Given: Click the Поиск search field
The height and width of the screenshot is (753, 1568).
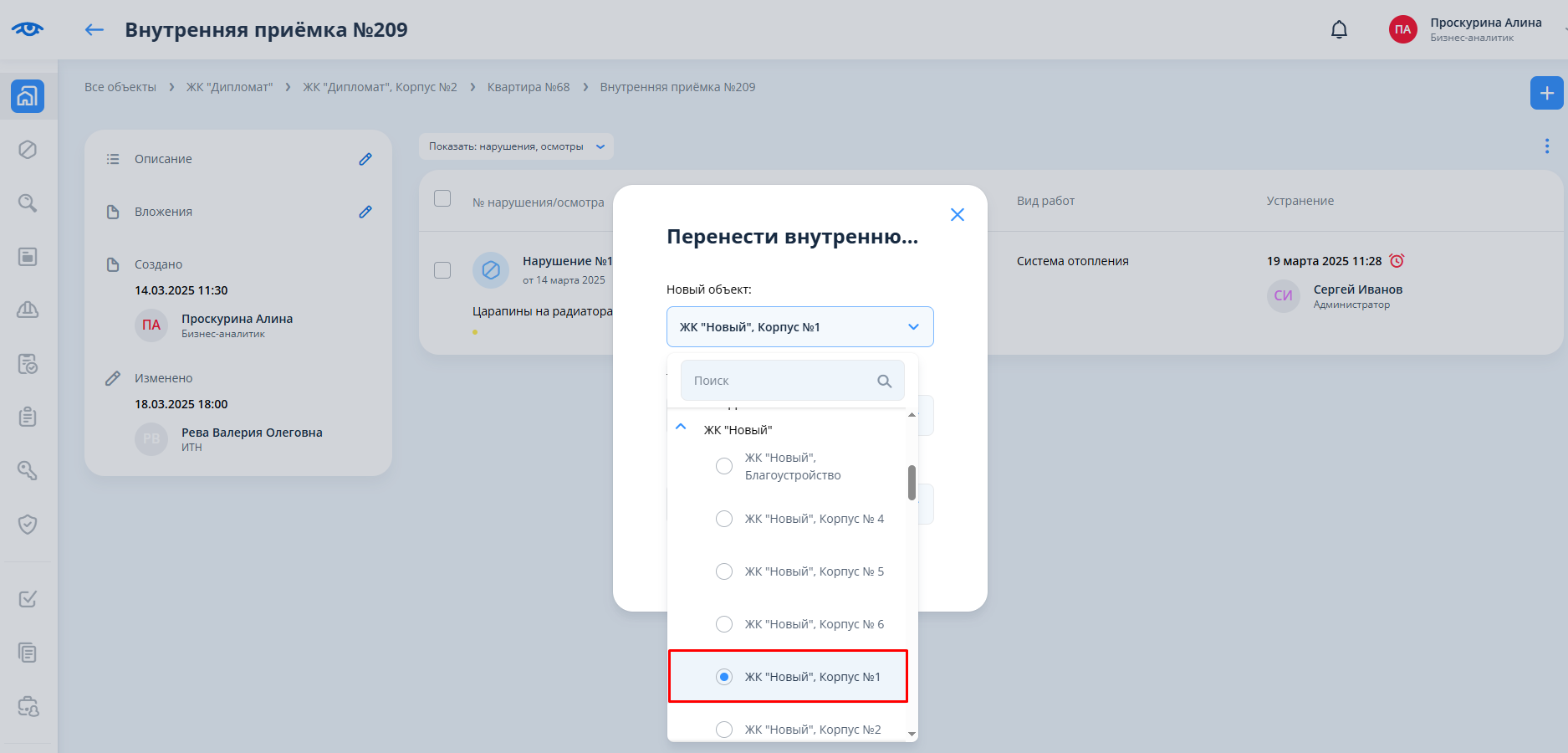Looking at the screenshot, I should coord(782,381).
